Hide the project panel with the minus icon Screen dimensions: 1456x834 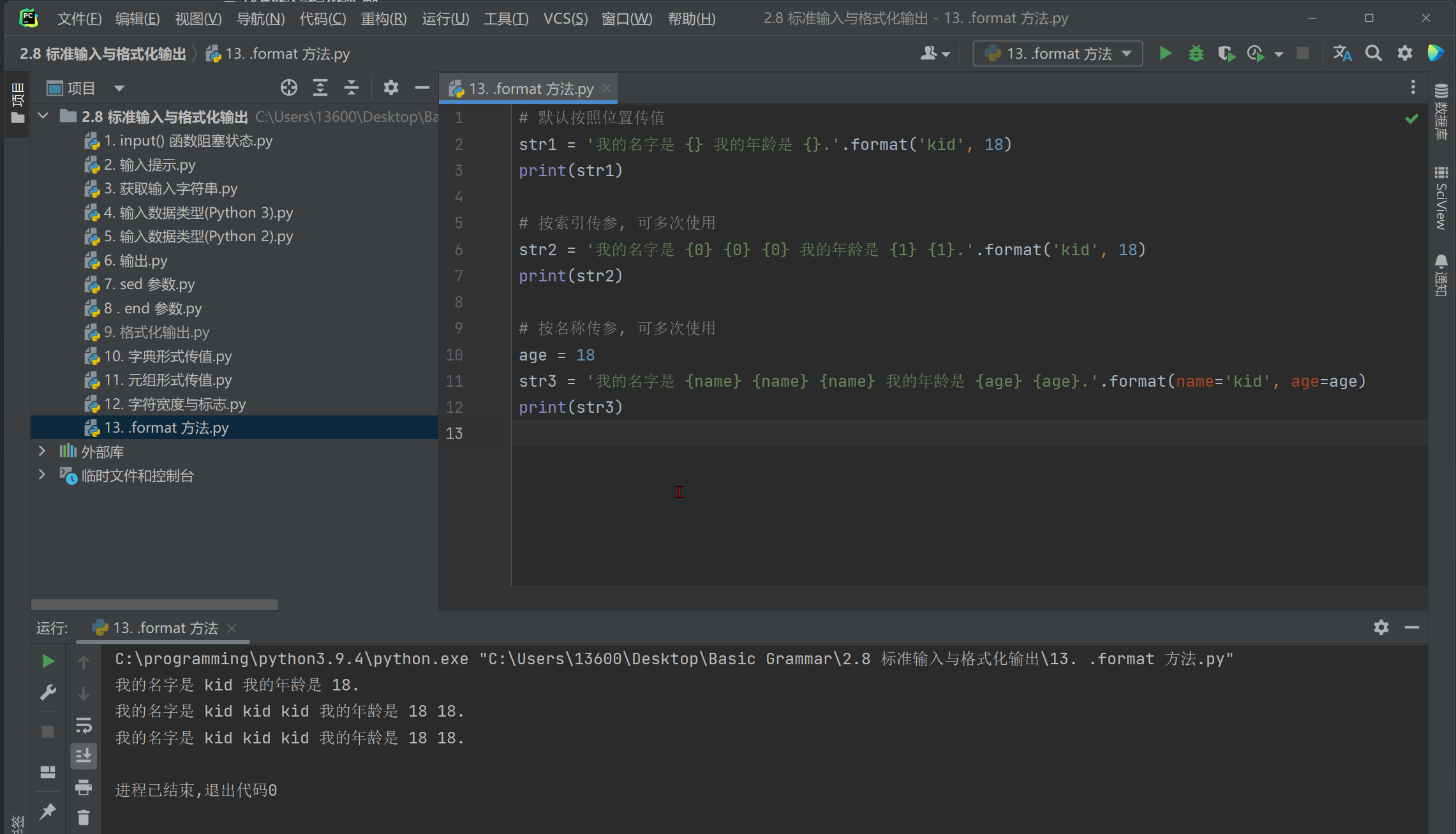pos(422,88)
